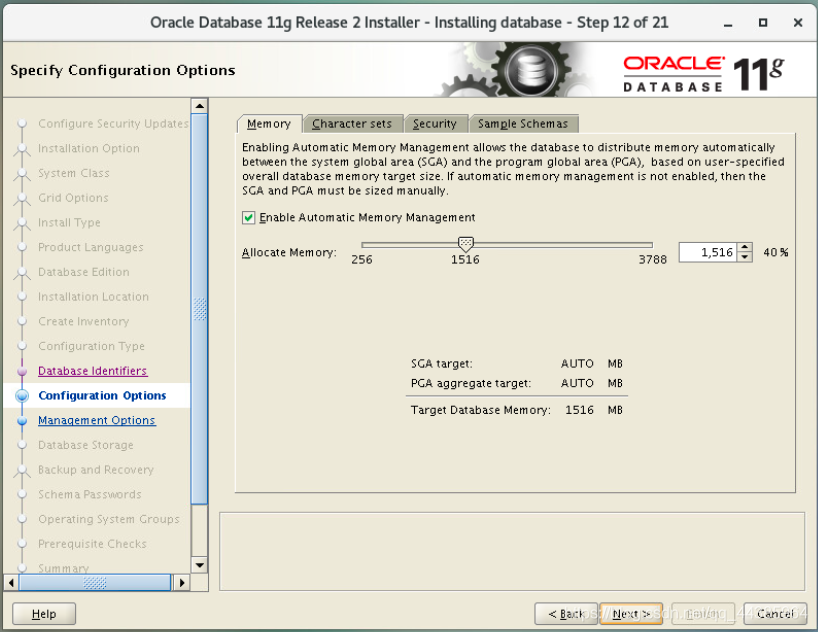Minimize the installer window
The image size is (818, 632).
point(728,23)
